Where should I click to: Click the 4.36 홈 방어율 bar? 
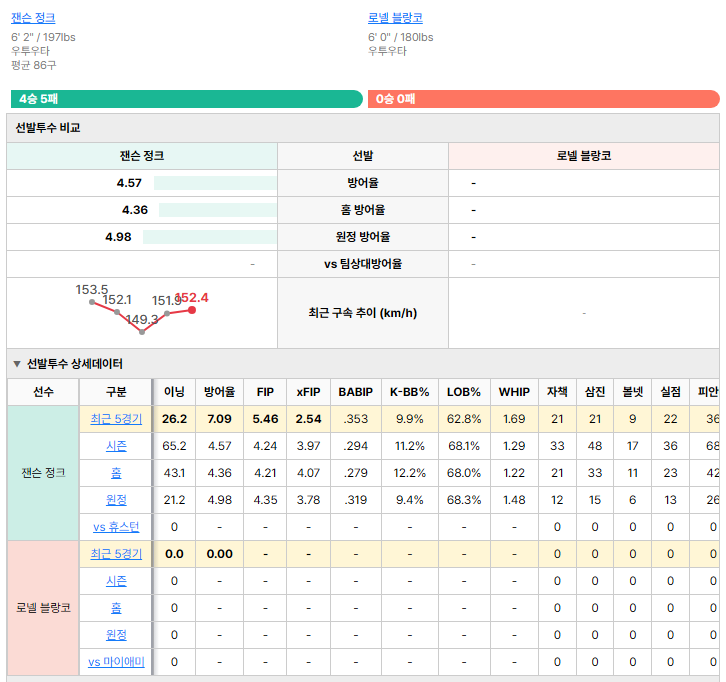click(218, 210)
